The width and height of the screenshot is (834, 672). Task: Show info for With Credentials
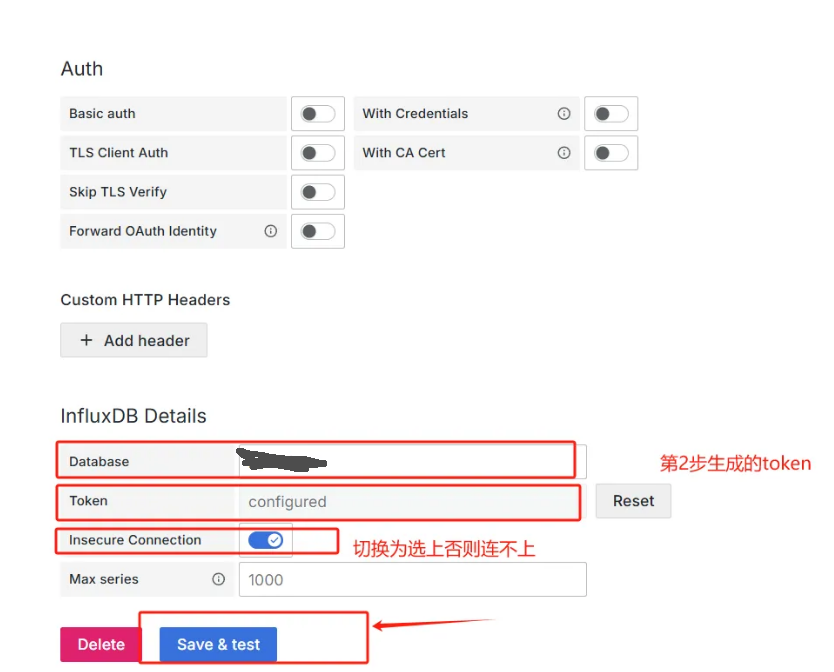click(564, 113)
